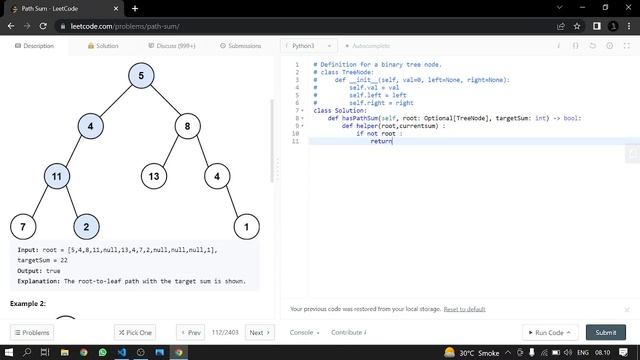Click the description panel scrollbar
The width and height of the screenshot is (640, 360).
[272, 141]
